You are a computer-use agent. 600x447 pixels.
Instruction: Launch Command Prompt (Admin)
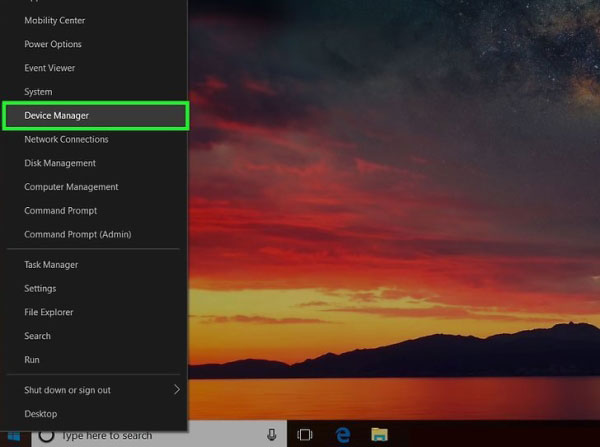78,234
